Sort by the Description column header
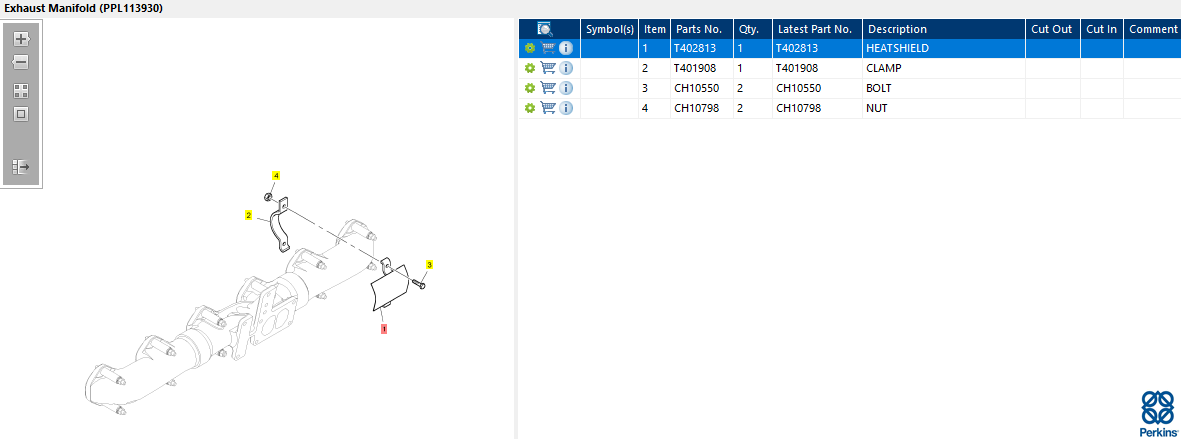Image resolution: width=1181 pixels, height=439 pixels. tap(944, 29)
